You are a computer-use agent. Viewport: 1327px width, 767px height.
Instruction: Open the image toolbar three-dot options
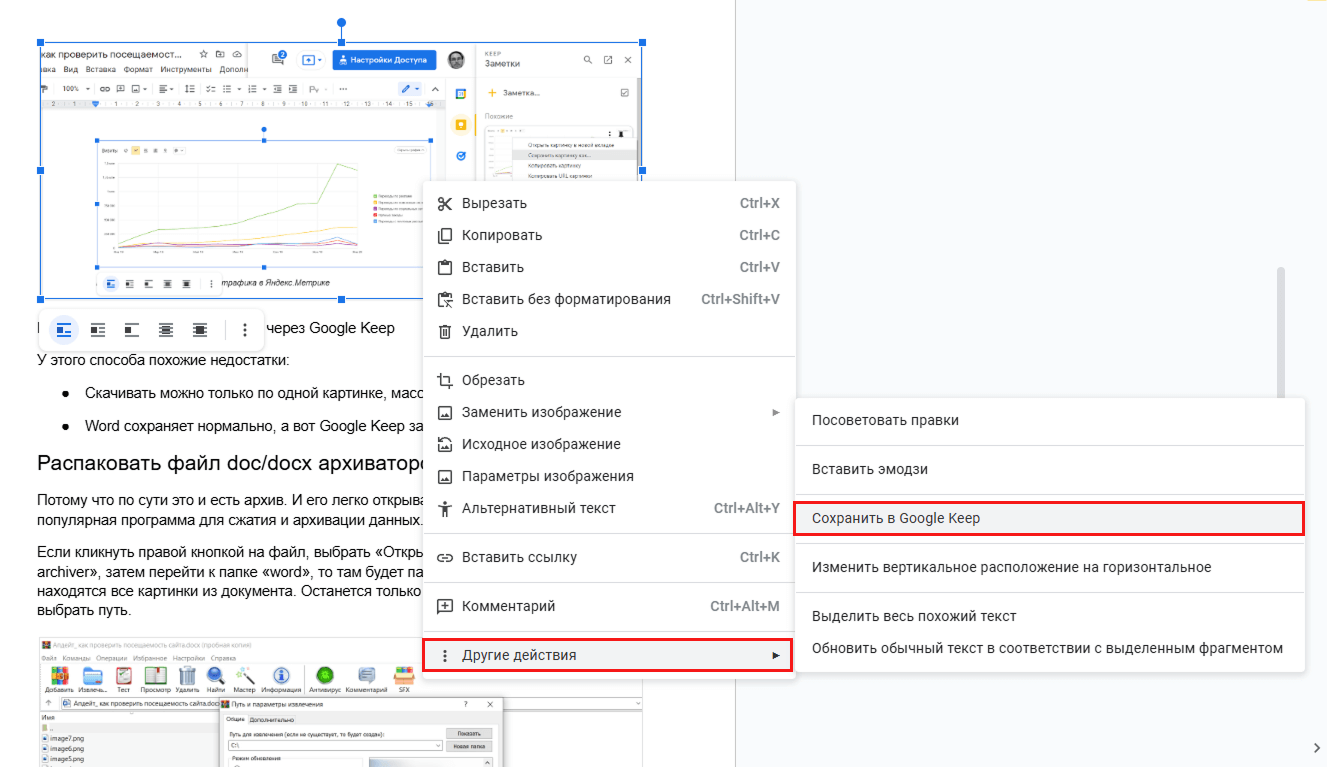[245, 329]
